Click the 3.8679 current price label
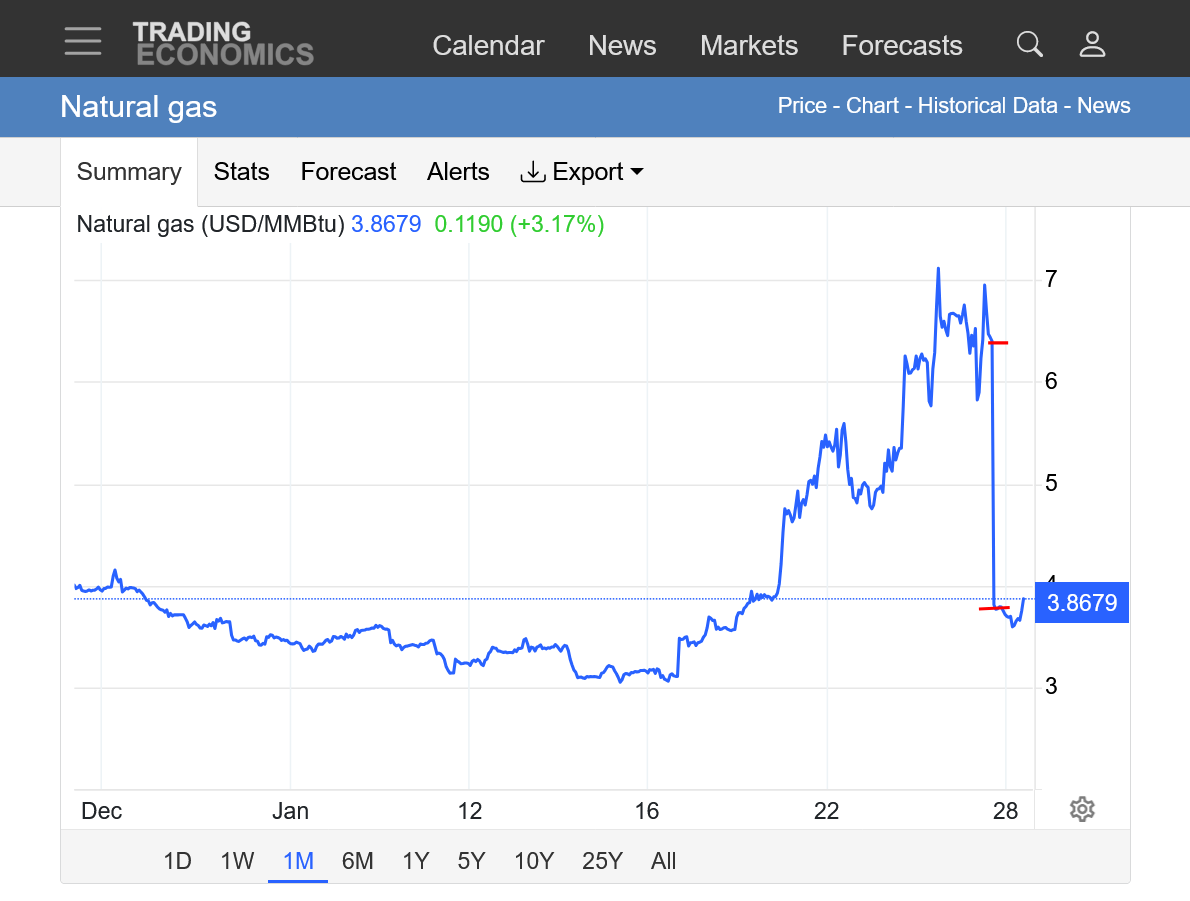The height and width of the screenshot is (901, 1190). point(1081,603)
